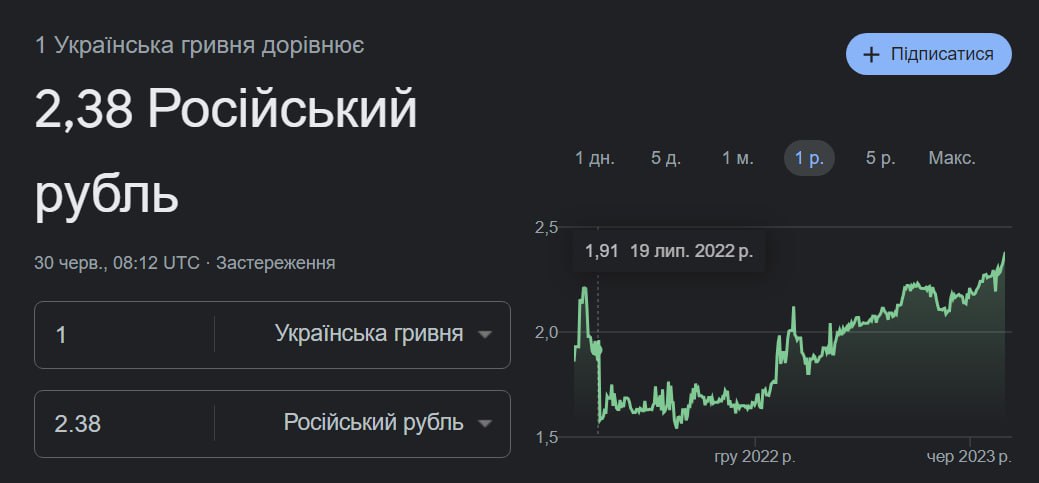Image resolution: width=1039 pixels, height=483 pixels.
Task: Switch chart range to 1 м.
Action: pyautogui.click(x=738, y=159)
